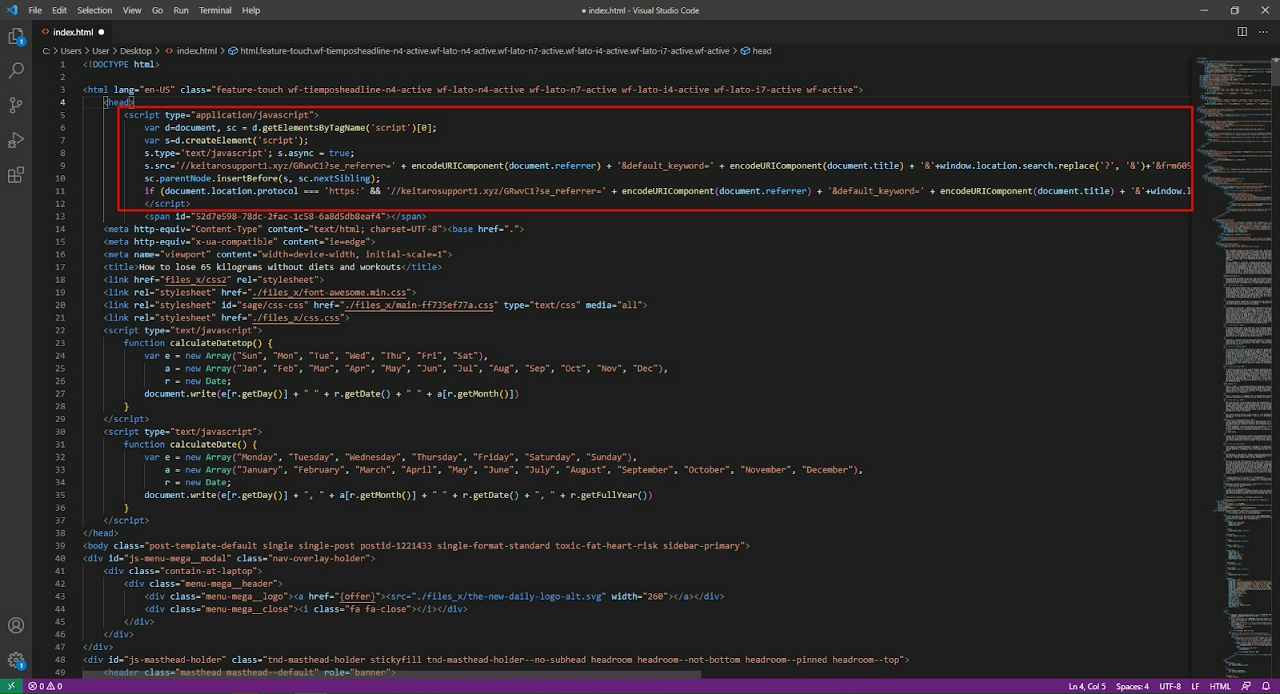Open the Edit menu
Screen dimensions: 1280x694
click(x=60, y=10)
